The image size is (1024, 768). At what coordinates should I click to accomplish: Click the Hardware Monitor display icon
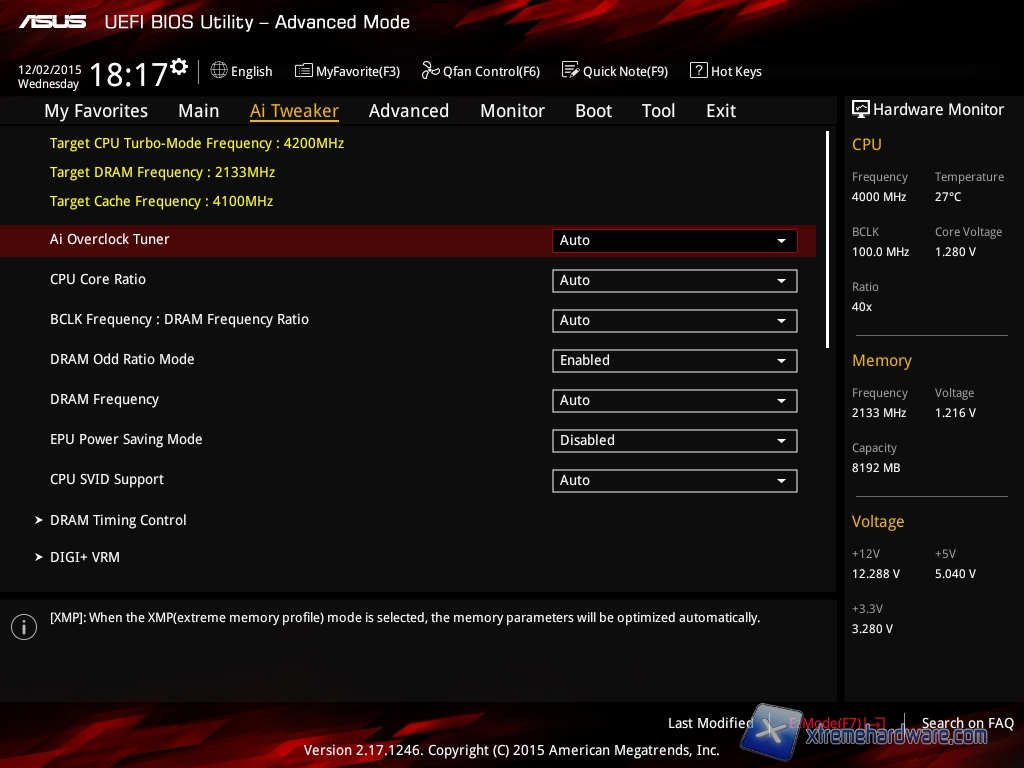pos(860,110)
